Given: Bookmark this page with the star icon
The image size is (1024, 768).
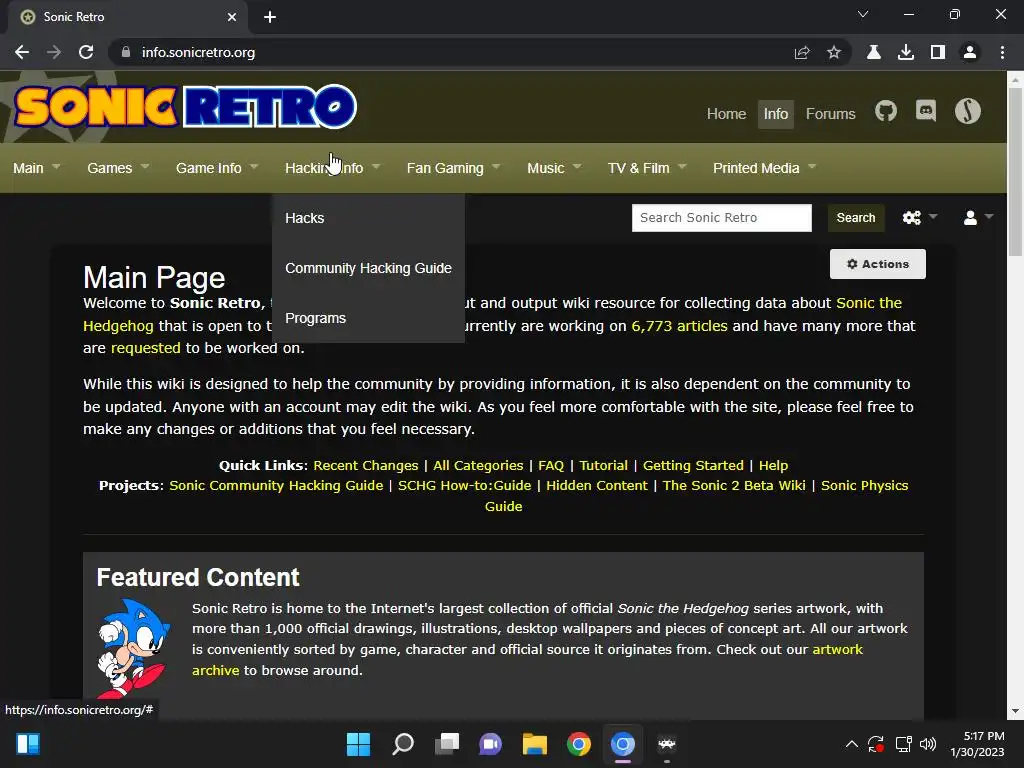Looking at the screenshot, I should pos(834,52).
